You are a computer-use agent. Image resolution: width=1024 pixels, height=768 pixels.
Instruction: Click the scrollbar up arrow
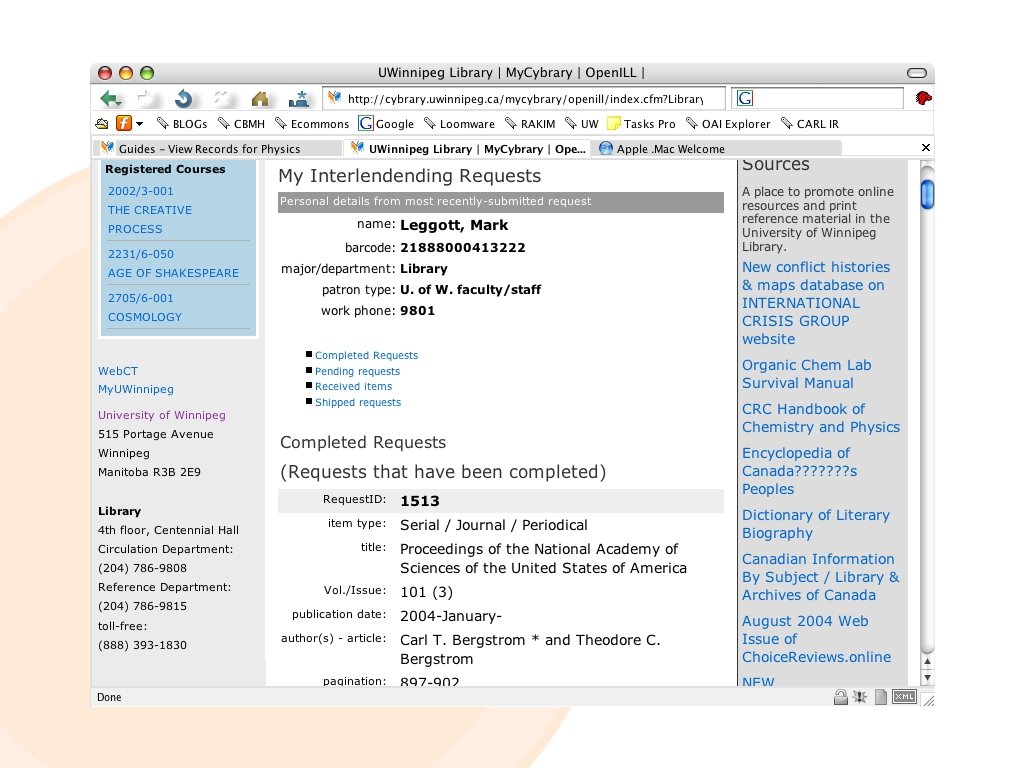coord(927,662)
